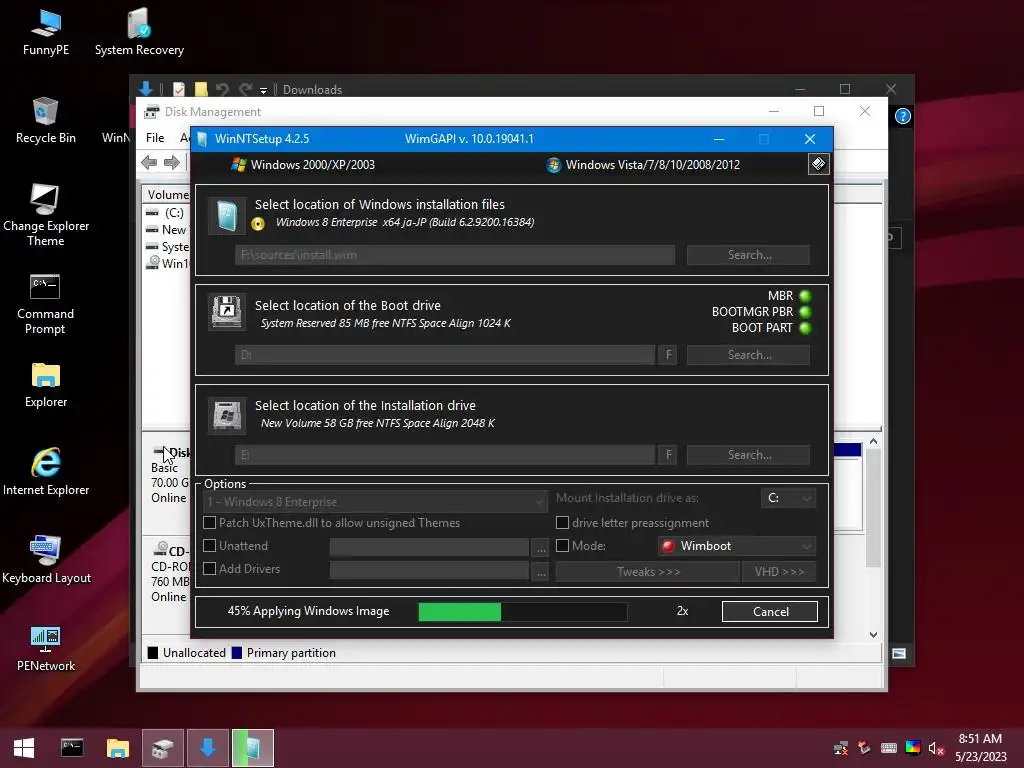This screenshot has width=1024, height=768.
Task: Open the mount drive letter C: dropdown
Action: coord(788,498)
